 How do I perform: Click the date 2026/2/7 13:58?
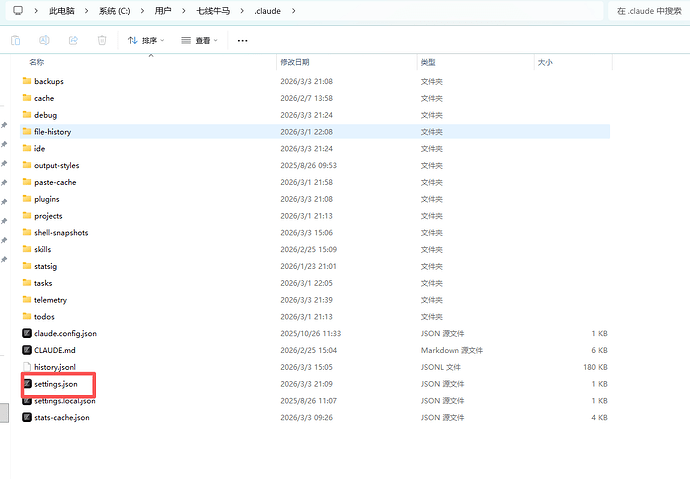(x=306, y=98)
